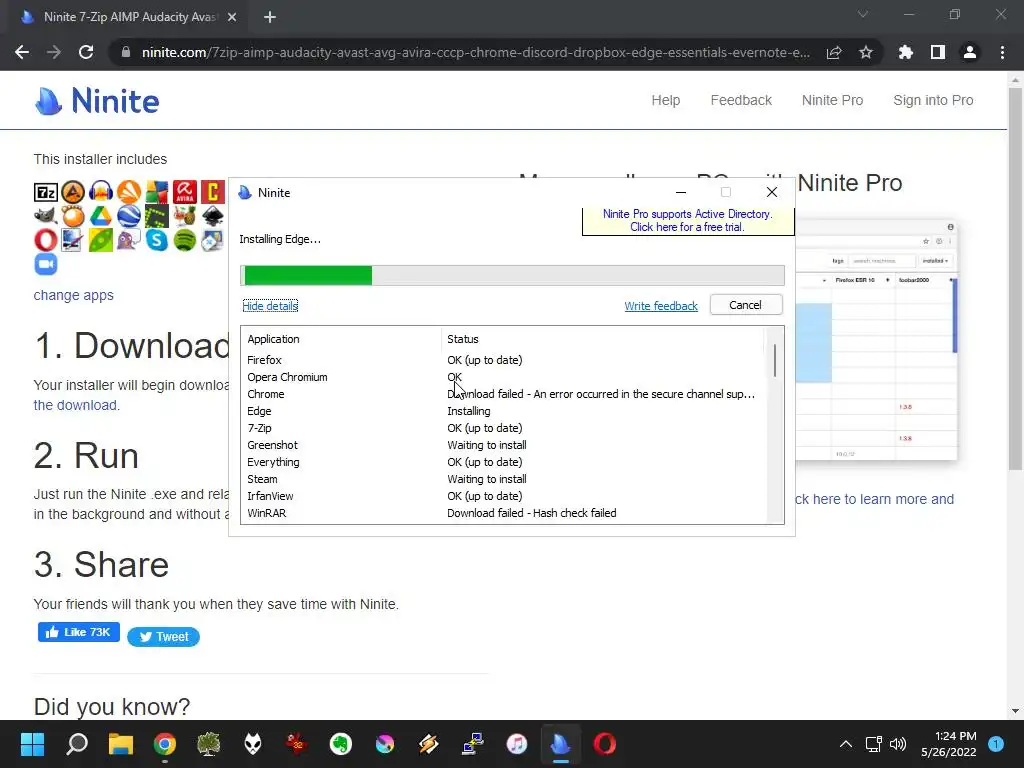Open Chrome profile avatar
This screenshot has width=1024, height=768.
pyautogui.click(x=970, y=52)
